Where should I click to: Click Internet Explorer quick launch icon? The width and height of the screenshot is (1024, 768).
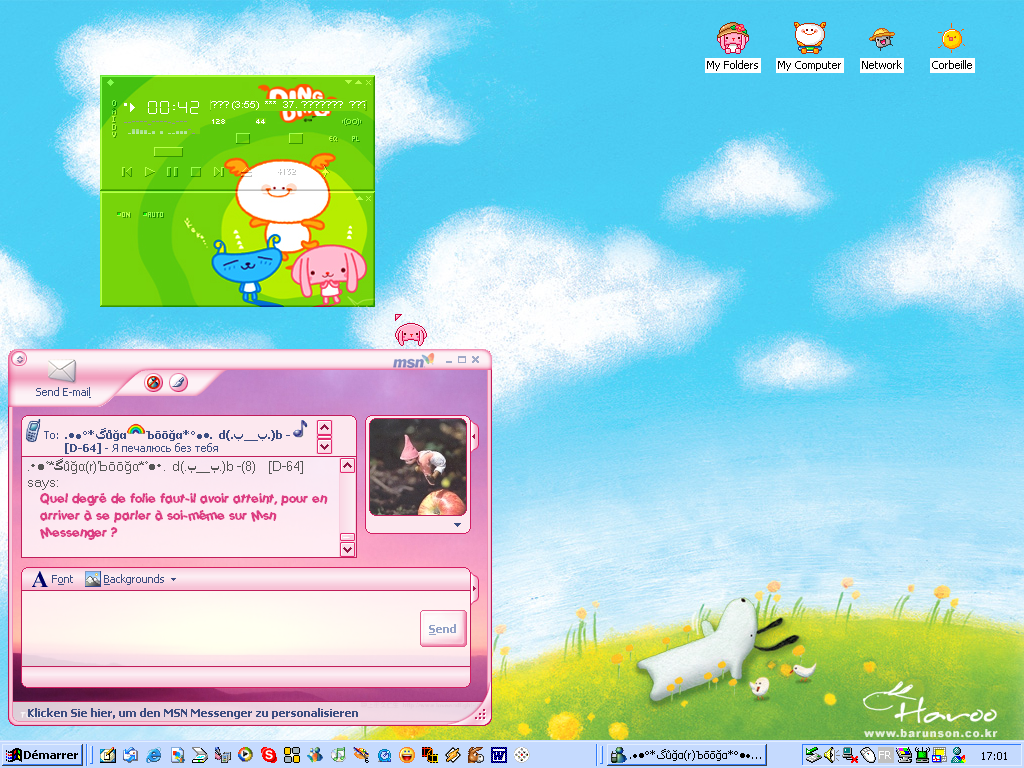[153, 755]
